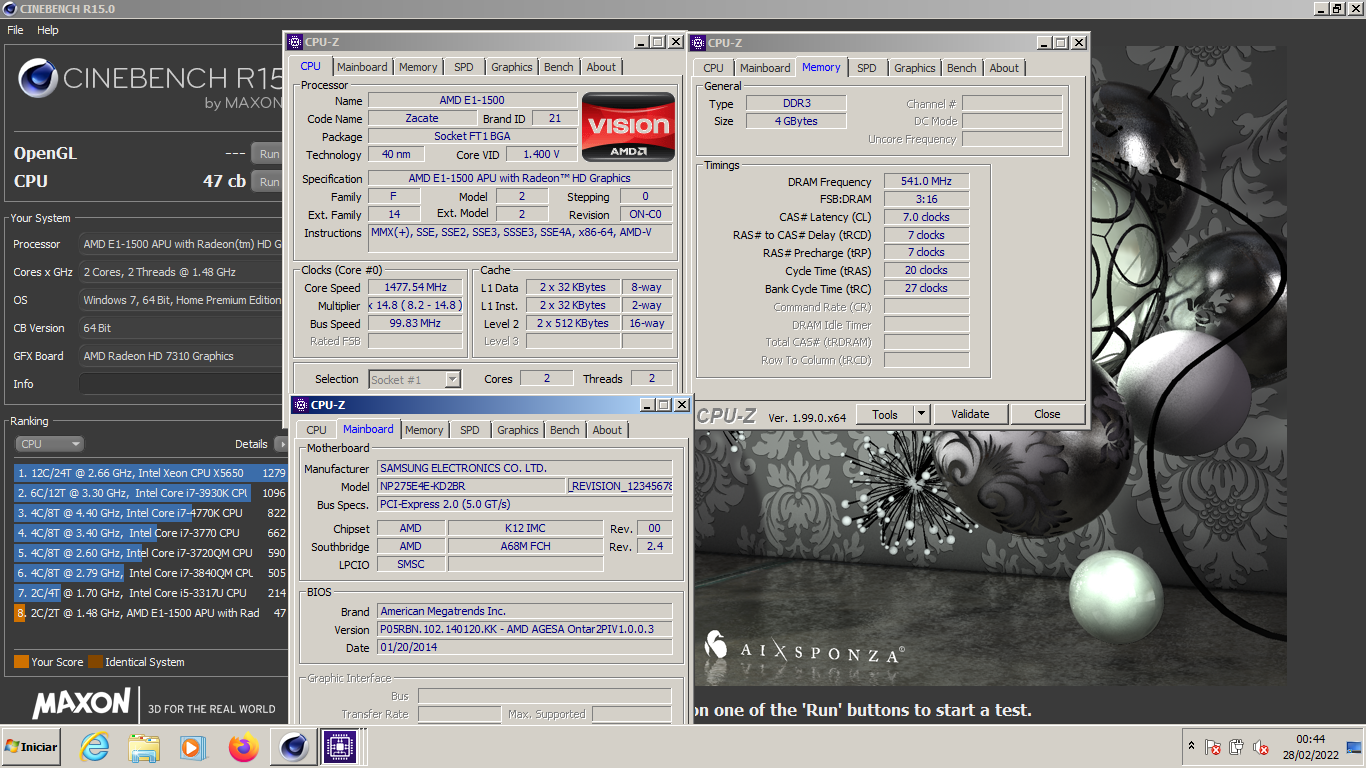Select ranking row Intel Core i7-3840QM
Viewport: 1366px width, 768px height.
pos(151,573)
